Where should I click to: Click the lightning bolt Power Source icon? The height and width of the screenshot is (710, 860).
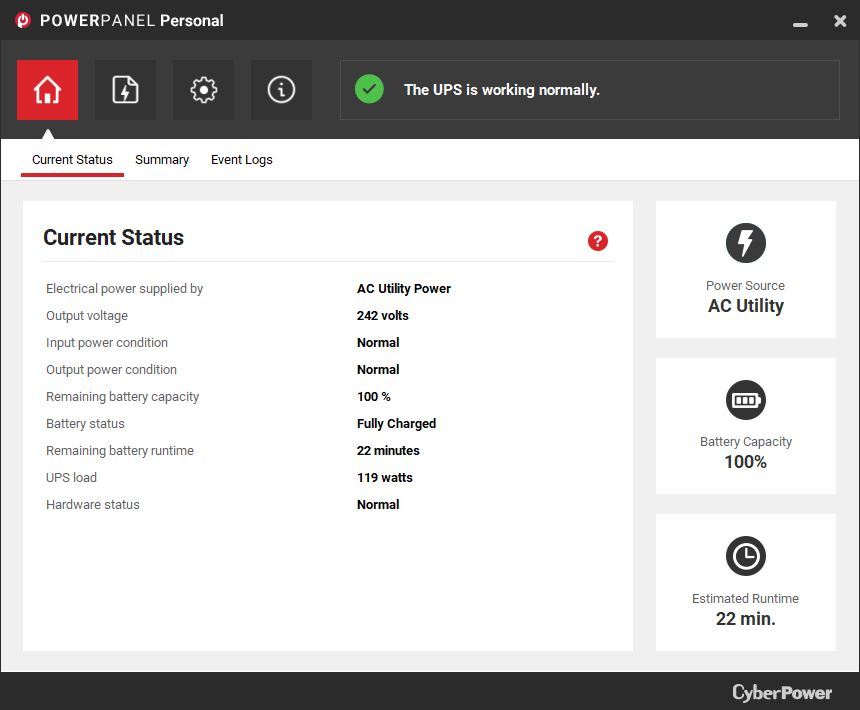745,243
